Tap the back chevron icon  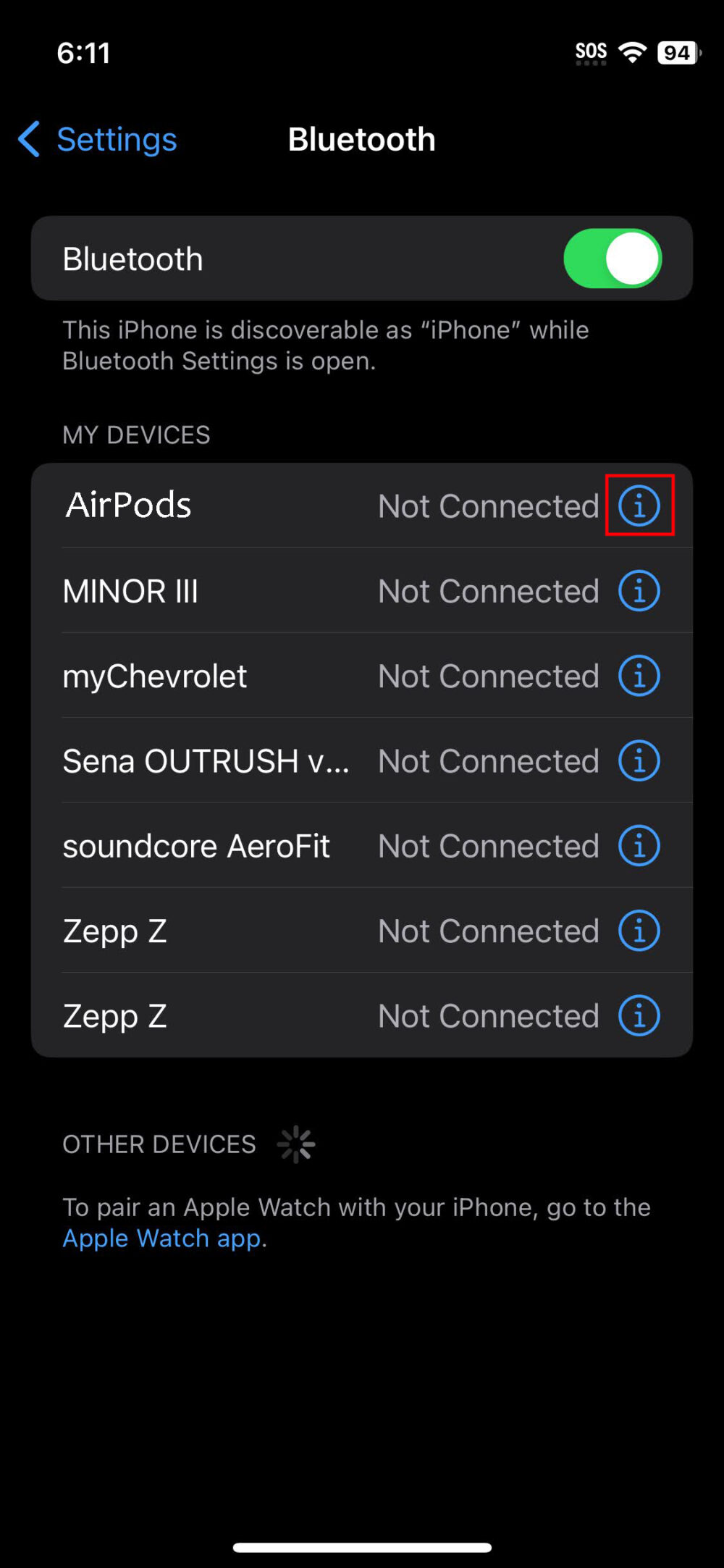click(x=28, y=139)
